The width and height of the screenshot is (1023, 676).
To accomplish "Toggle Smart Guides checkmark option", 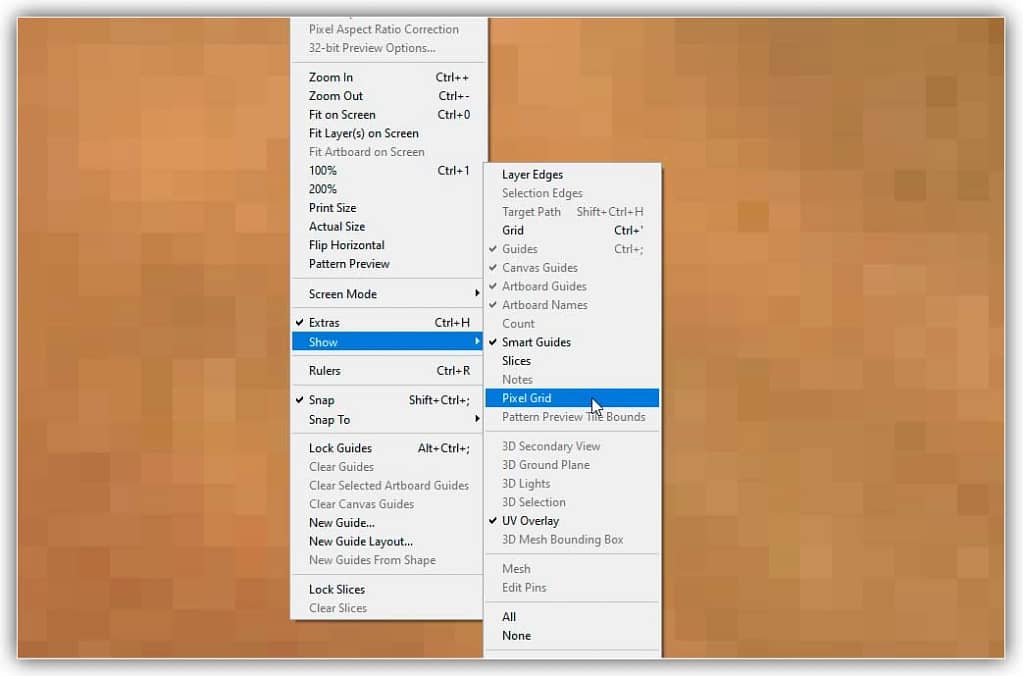I will (536, 342).
